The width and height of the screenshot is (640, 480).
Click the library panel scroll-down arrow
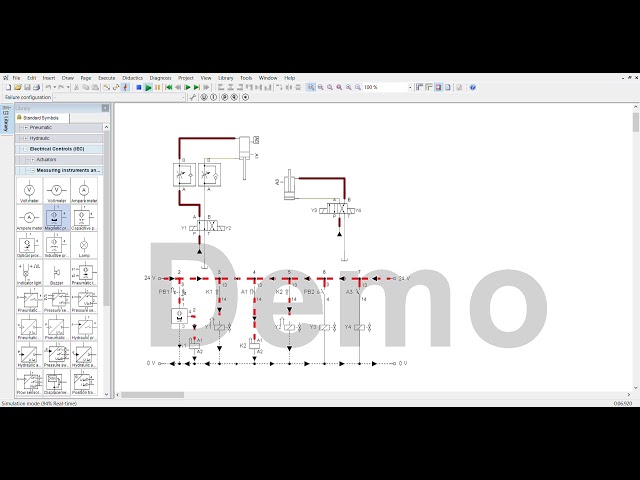click(x=107, y=394)
